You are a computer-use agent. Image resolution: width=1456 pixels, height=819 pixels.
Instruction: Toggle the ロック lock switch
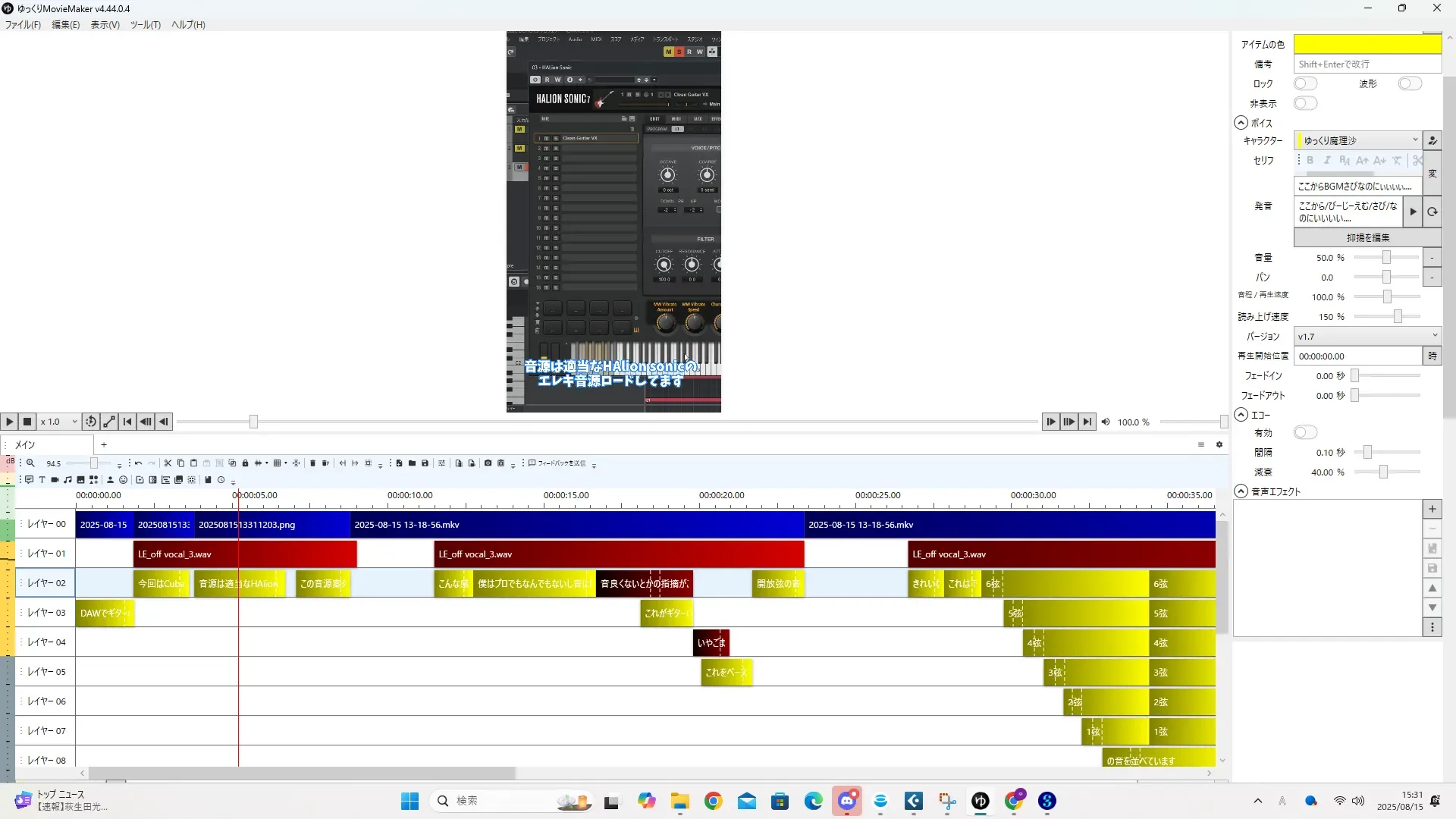(x=1304, y=83)
